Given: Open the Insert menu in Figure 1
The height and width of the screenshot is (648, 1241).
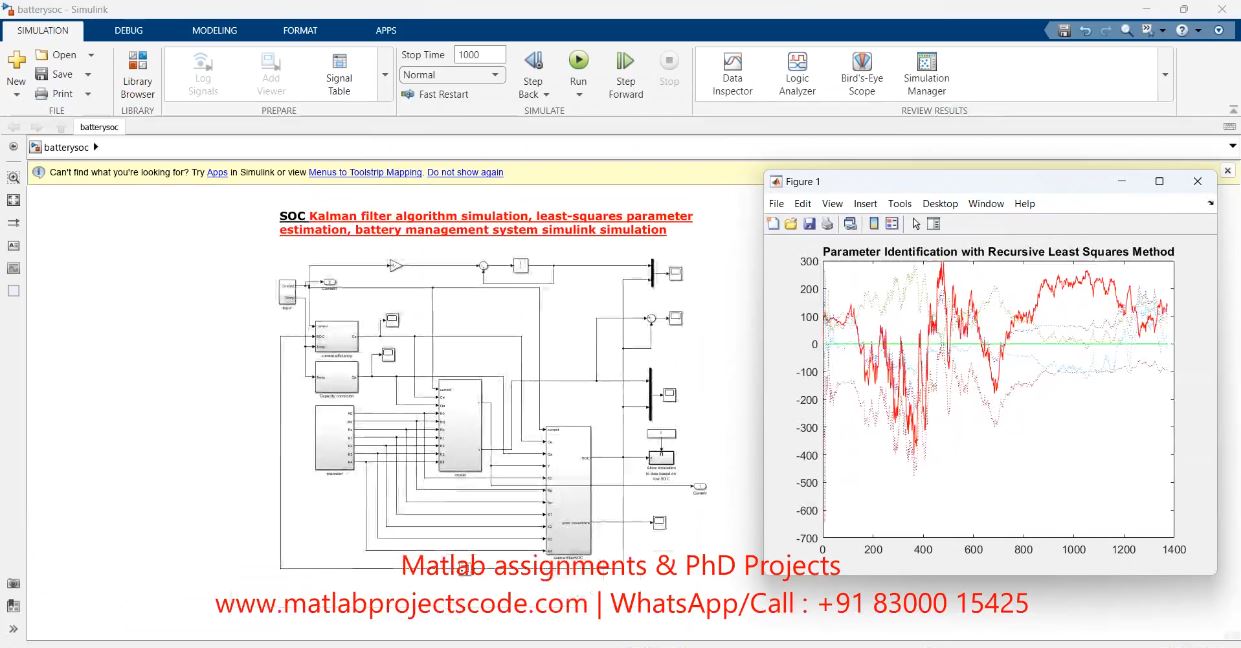Looking at the screenshot, I should tap(865, 203).
